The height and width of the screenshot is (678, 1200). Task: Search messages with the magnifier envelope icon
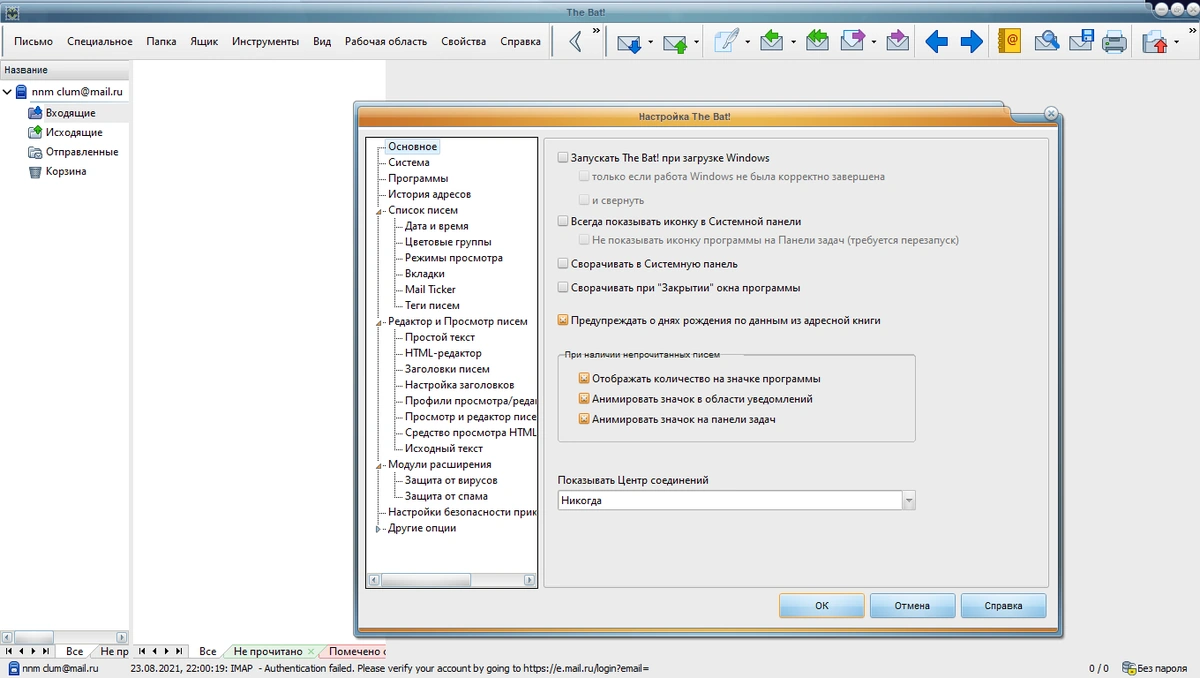[1046, 42]
